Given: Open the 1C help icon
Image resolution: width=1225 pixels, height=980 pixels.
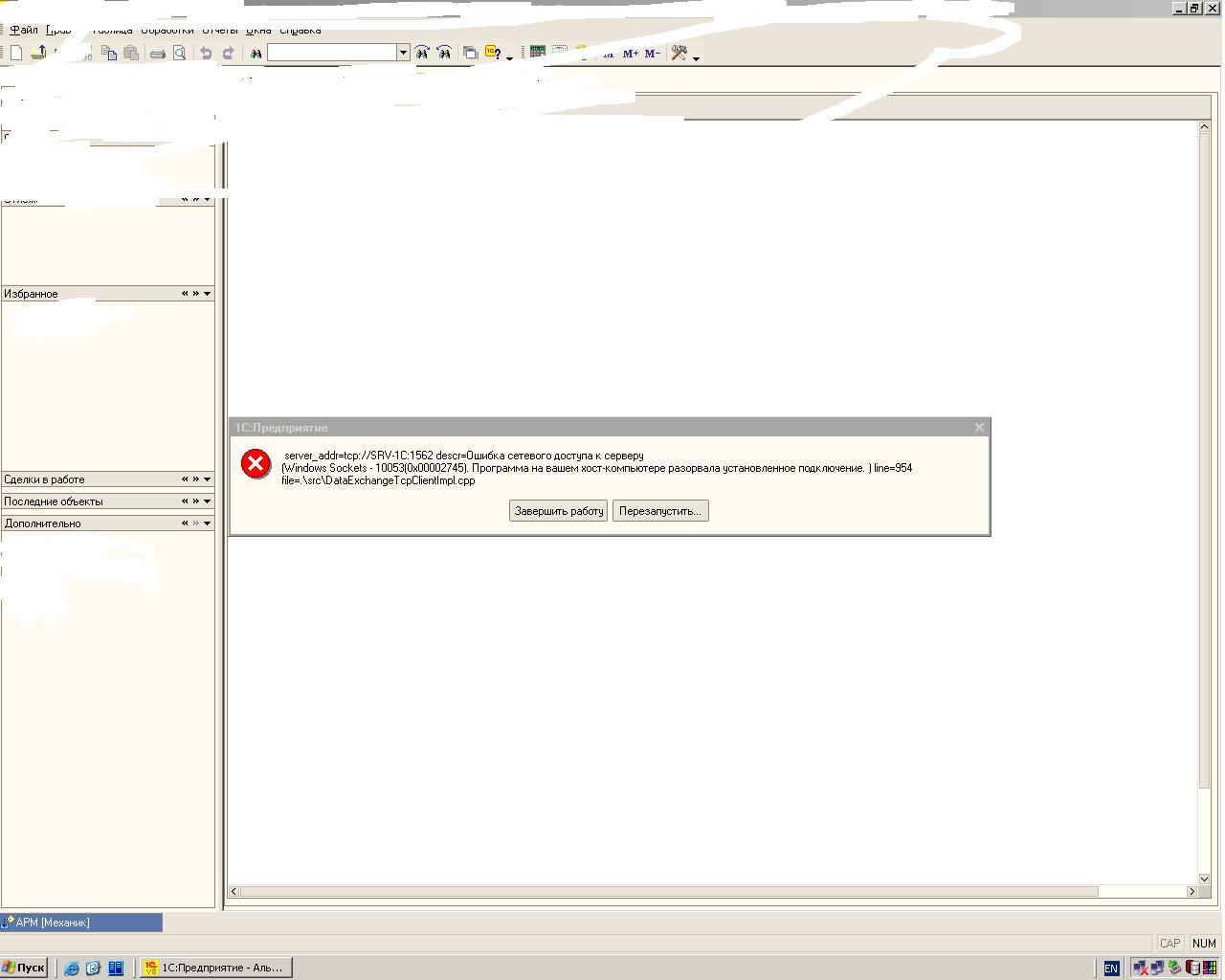Looking at the screenshot, I should 493,53.
